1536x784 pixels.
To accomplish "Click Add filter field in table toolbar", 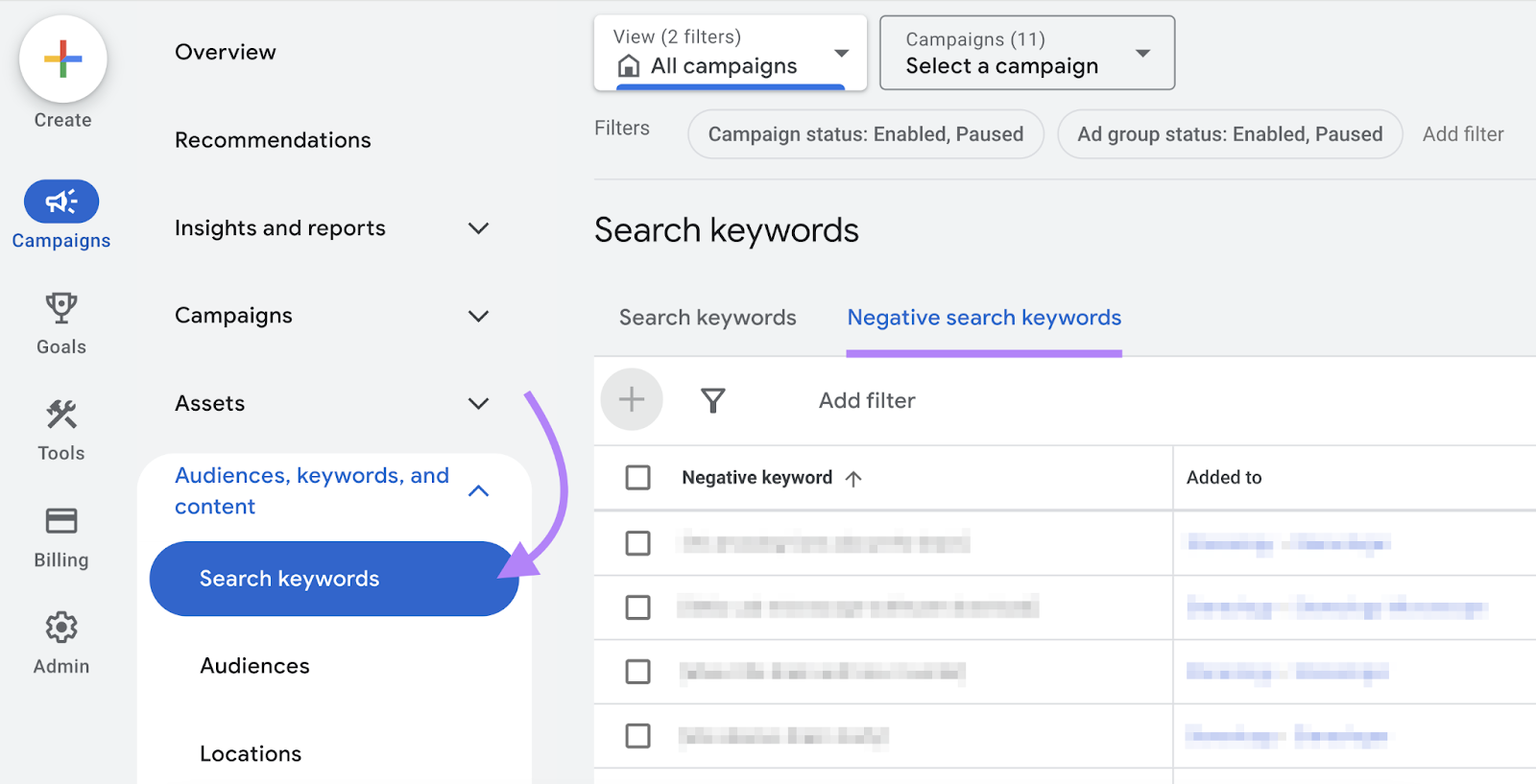I will [867, 400].
